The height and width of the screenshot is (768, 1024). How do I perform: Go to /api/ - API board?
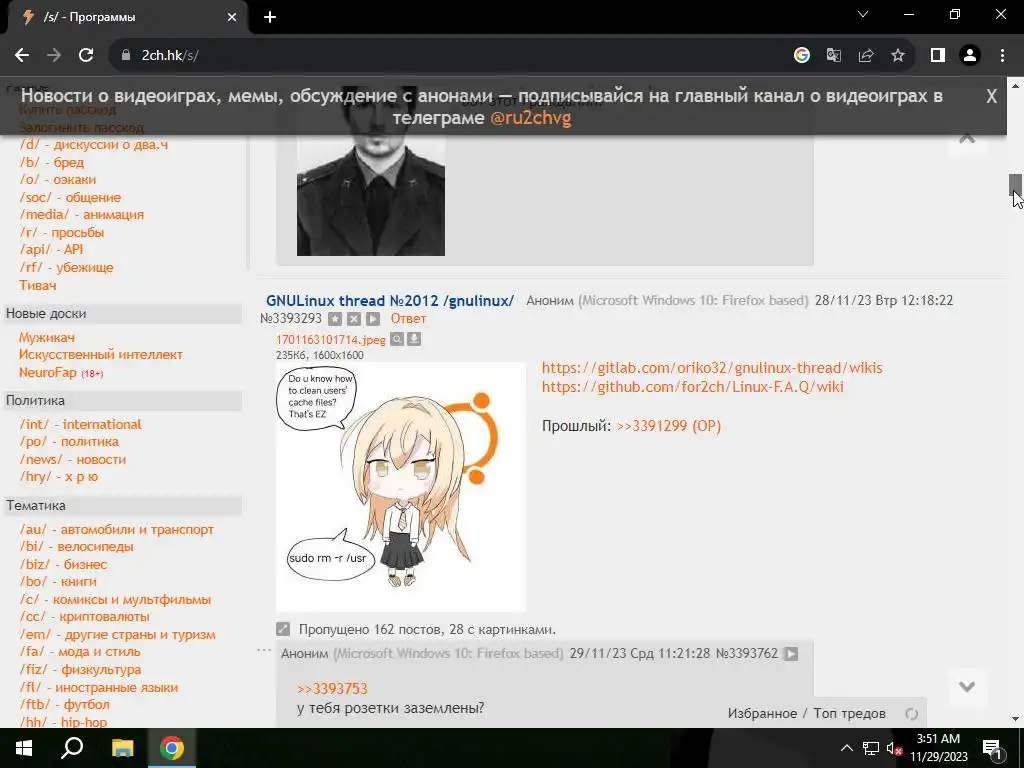(51, 249)
